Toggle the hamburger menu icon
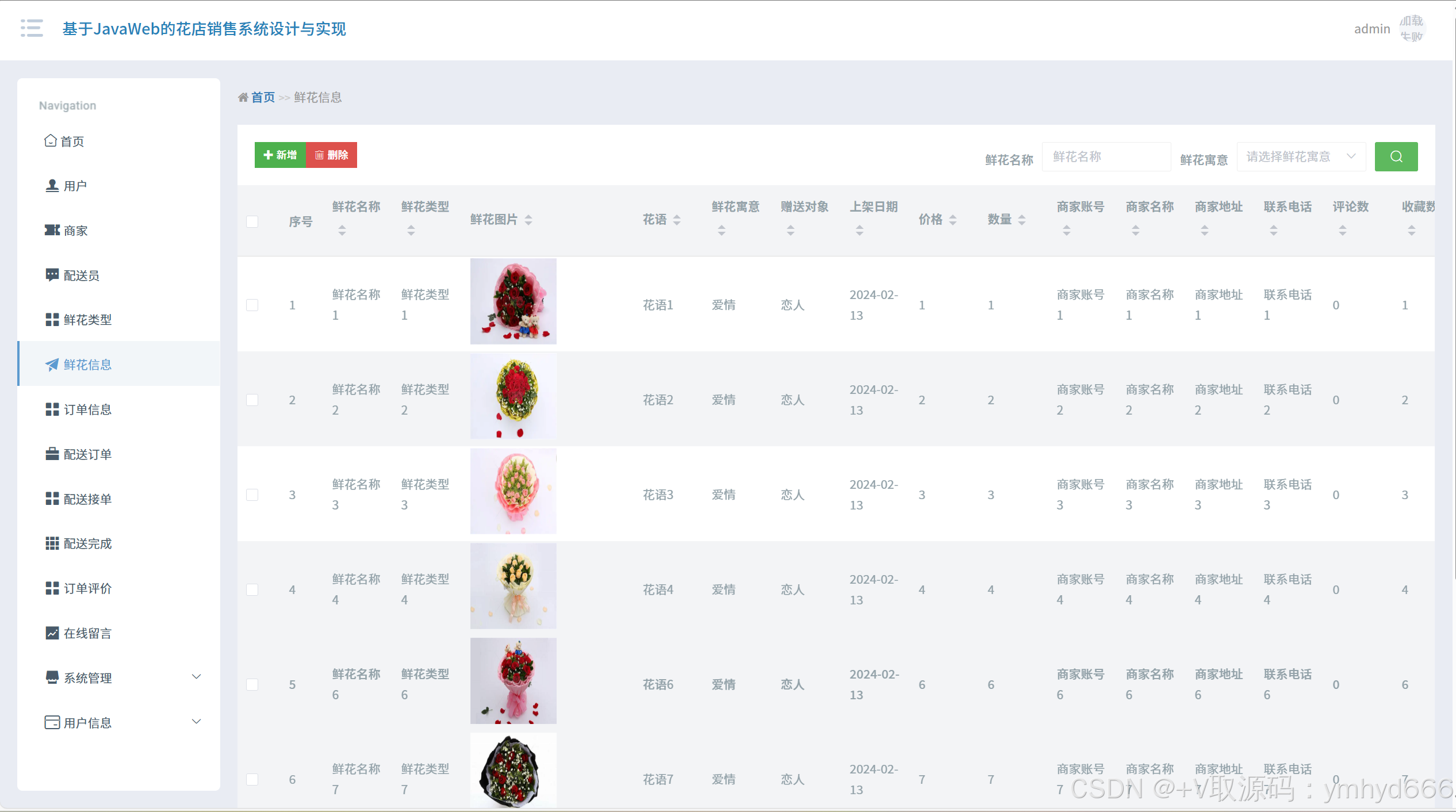 point(32,28)
